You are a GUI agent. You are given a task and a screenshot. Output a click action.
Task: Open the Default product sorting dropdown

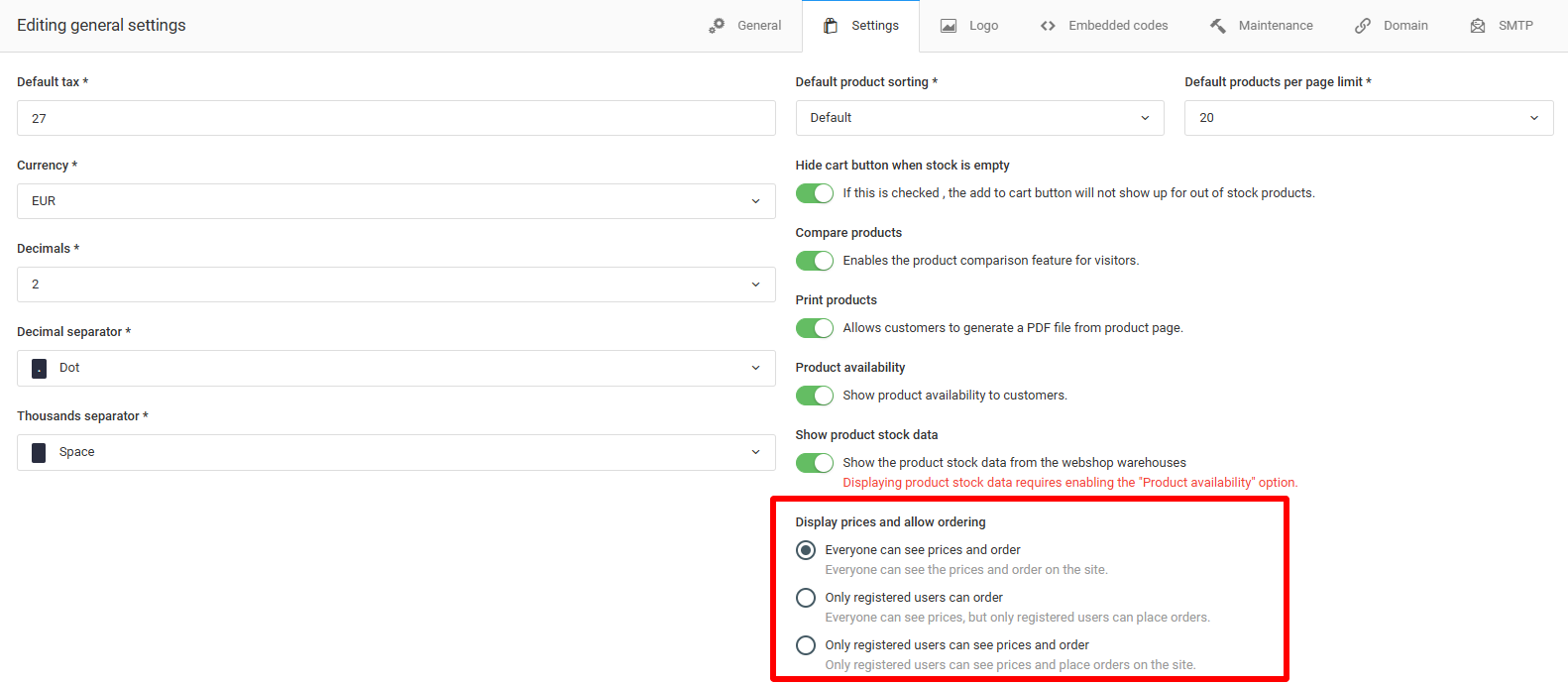[980, 118]
